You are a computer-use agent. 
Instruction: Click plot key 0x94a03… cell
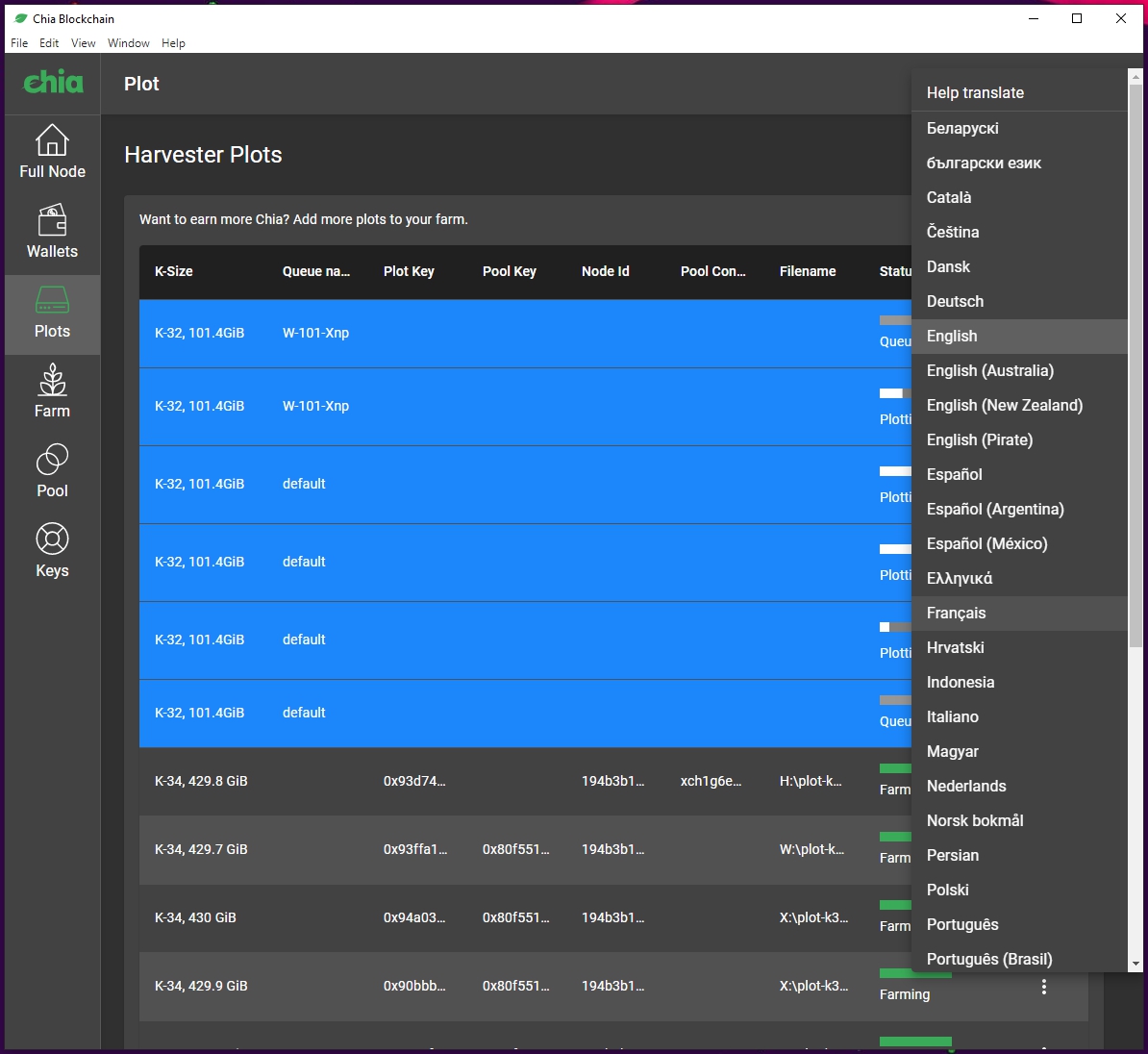[414, 917]
